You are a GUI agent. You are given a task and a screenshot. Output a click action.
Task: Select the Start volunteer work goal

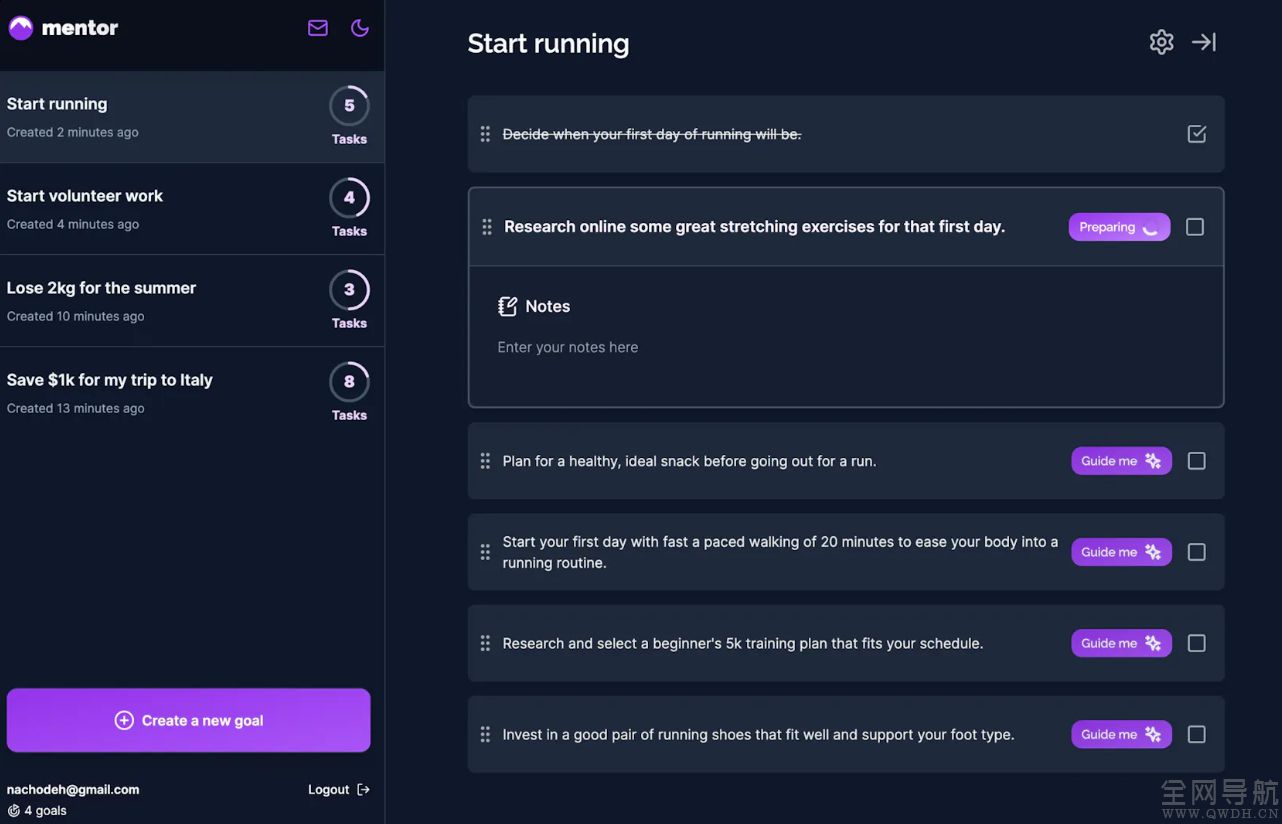click(192, 209)
